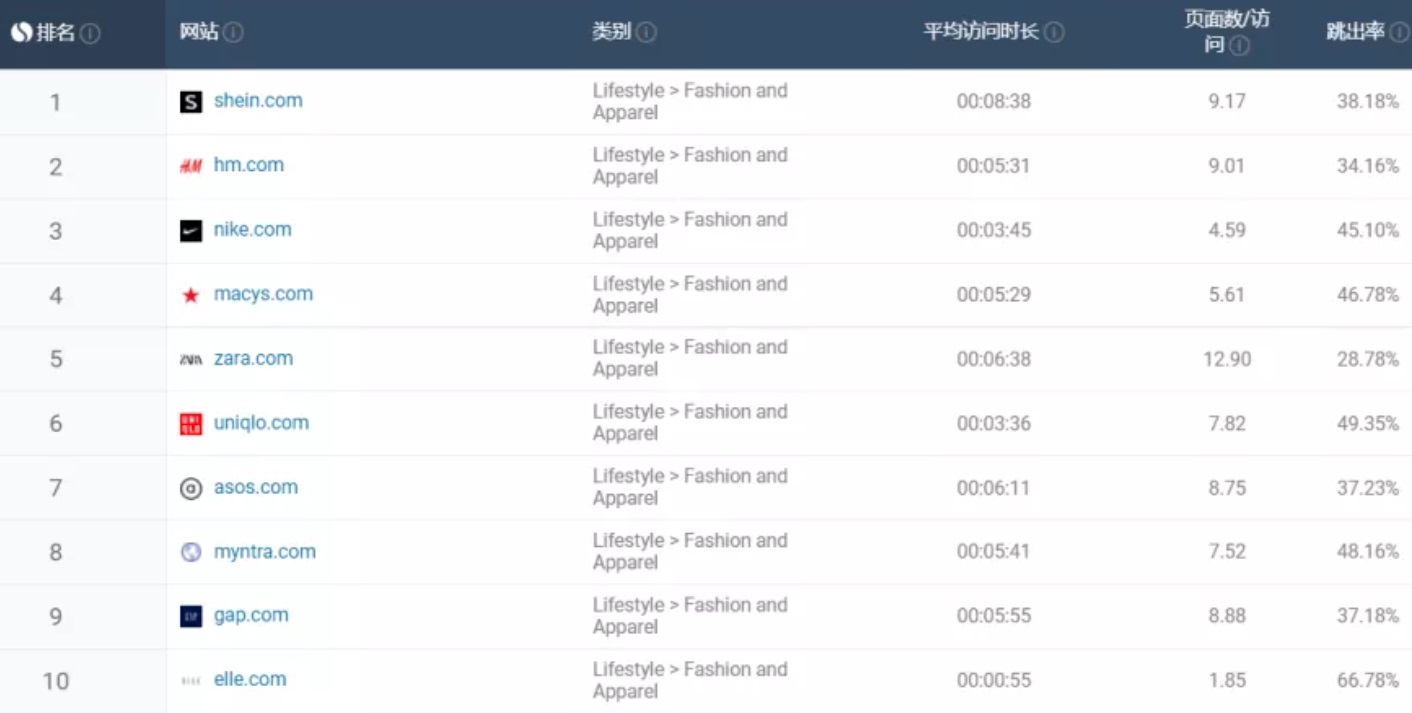This screenshot has width=1412, height=713.
Task: Open the uniqlo.com link
Action: tap(261, 423)
